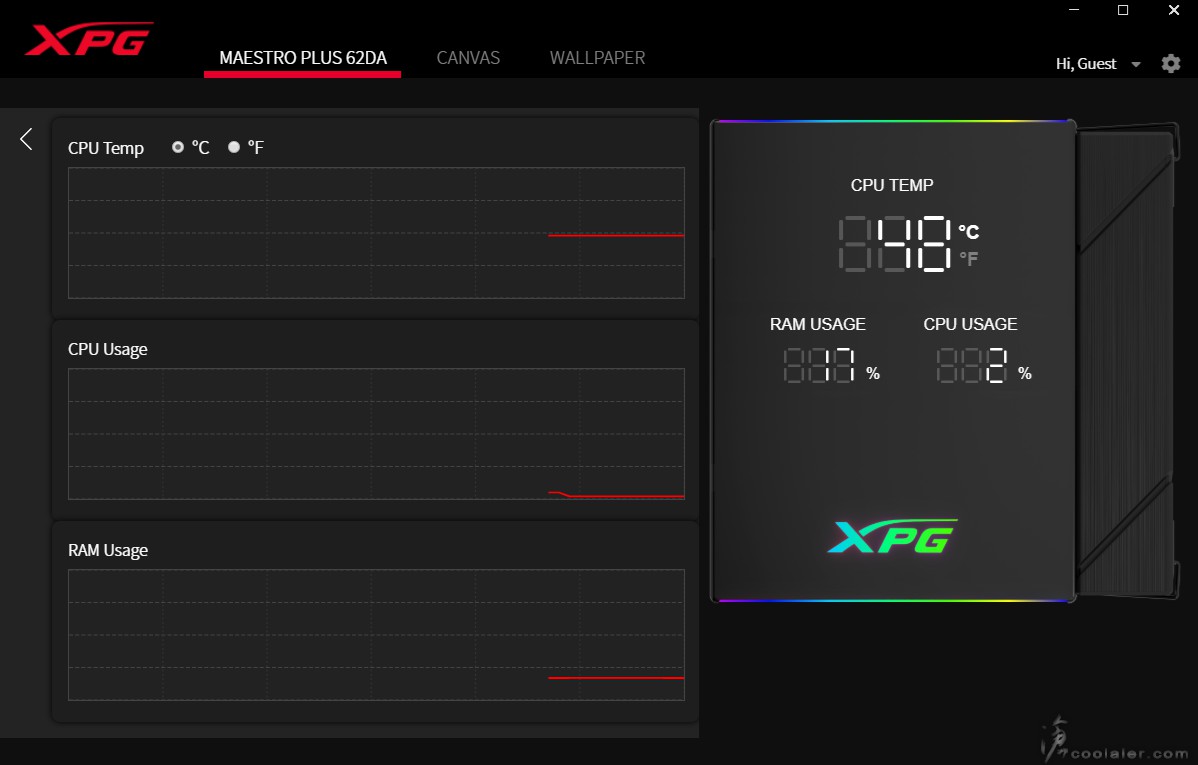This screenshot has width=1198, height=765.
Task: Click the XPG logo on cooler preview
Action: pos(892,536)
